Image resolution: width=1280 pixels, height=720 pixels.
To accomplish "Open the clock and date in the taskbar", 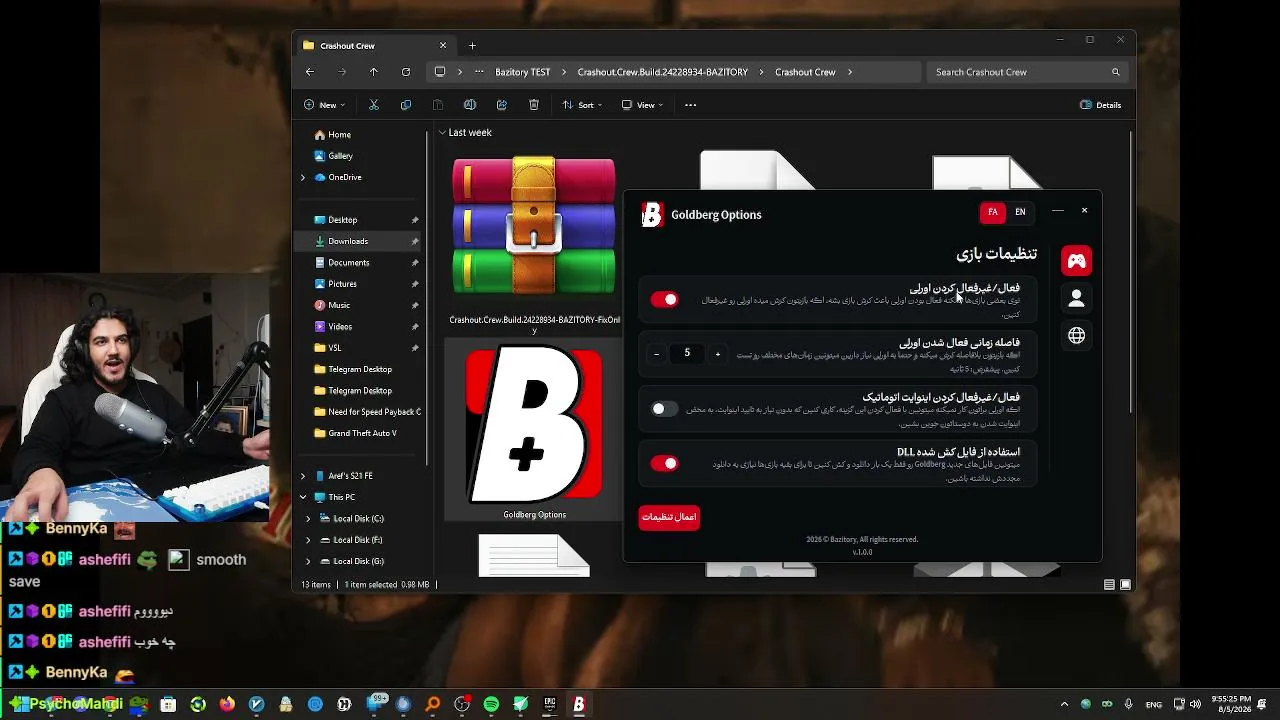I will [x=1231, y=704].
